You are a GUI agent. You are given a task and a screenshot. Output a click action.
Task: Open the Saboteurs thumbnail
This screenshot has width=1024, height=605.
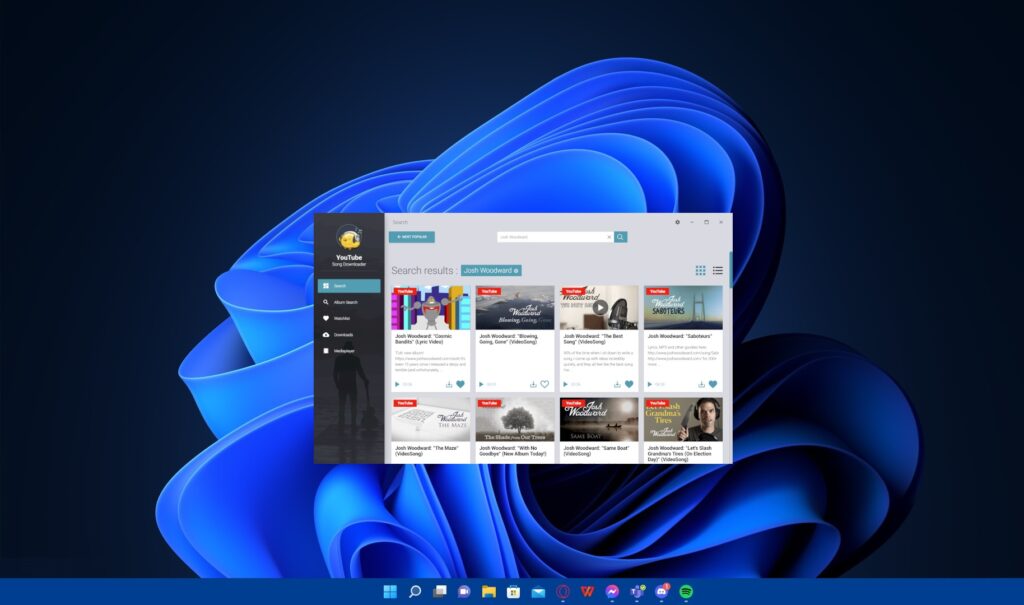(x=683, y=308)
